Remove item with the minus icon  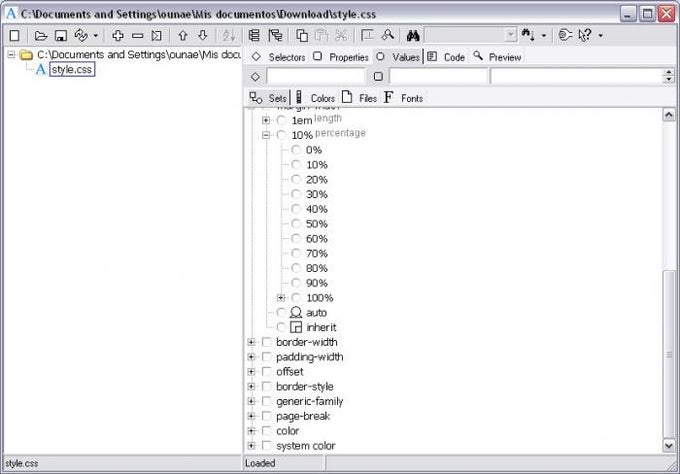(x=137, y=36)
